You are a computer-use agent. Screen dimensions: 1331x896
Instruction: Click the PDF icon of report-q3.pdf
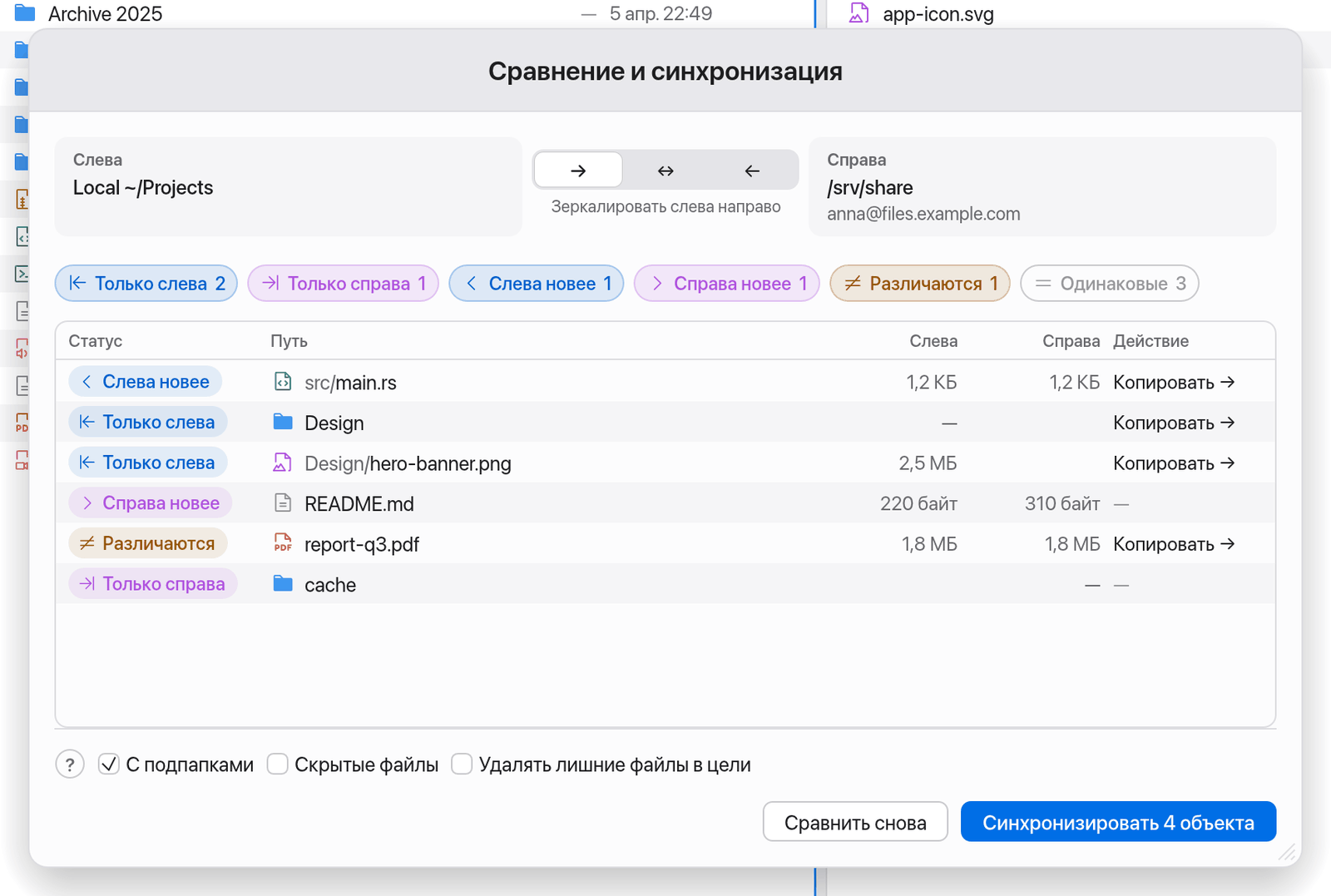[x=283, y=543]
